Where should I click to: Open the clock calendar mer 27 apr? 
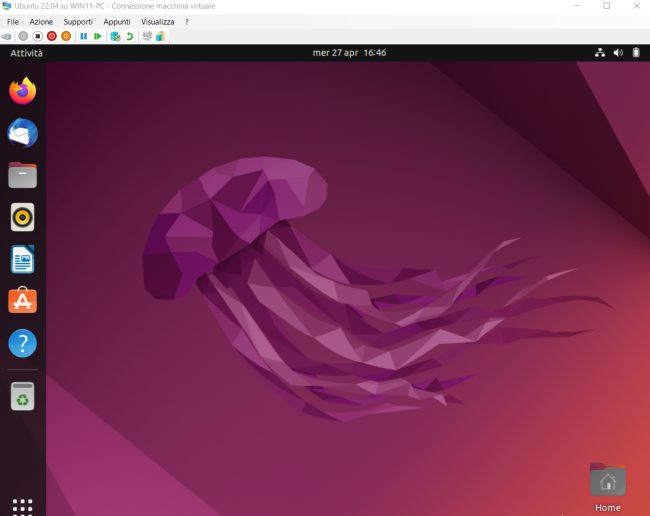[x=349, y=53]
